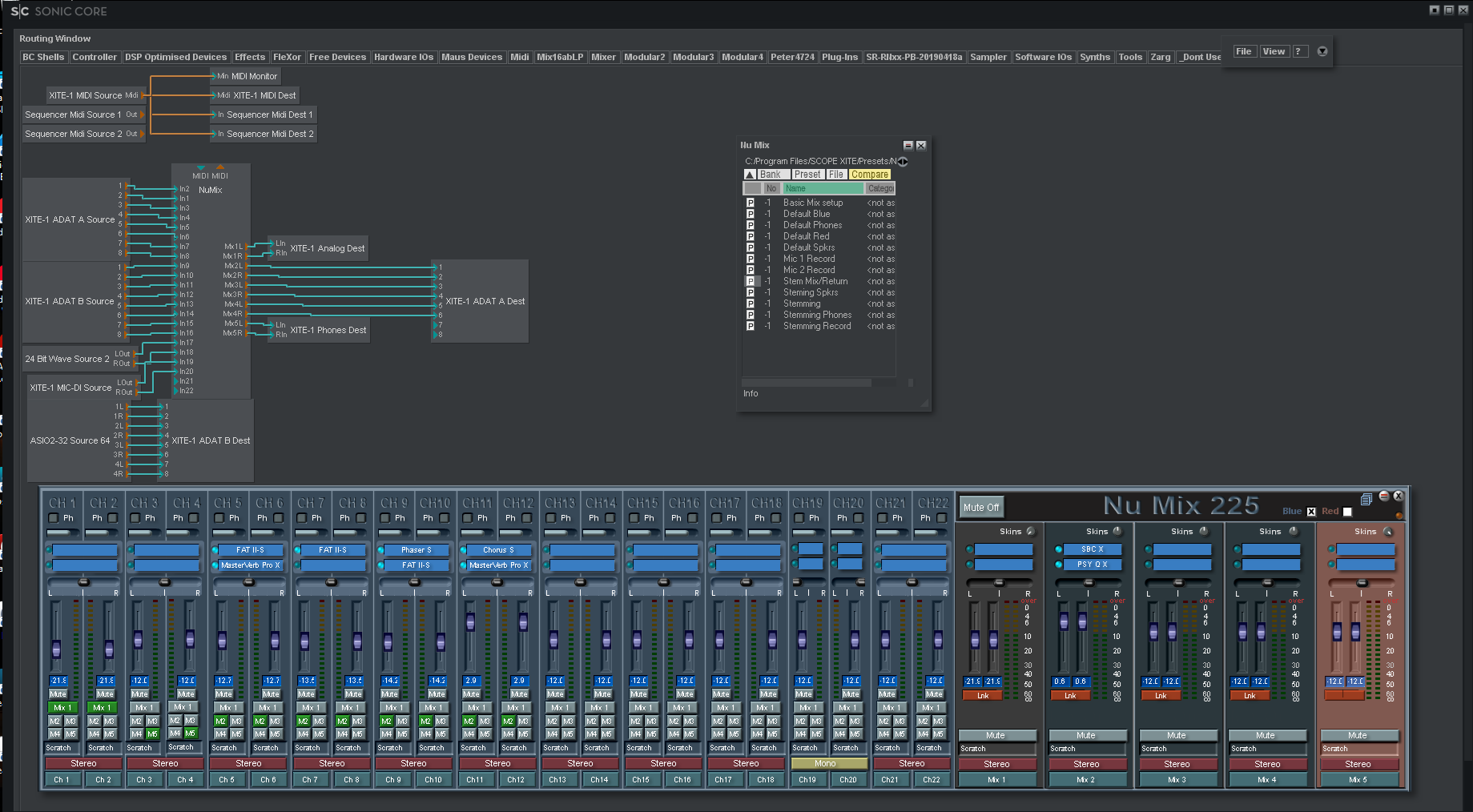Click the CH 1 volume fader handle

pyautogui.click(x=56, y=649)
